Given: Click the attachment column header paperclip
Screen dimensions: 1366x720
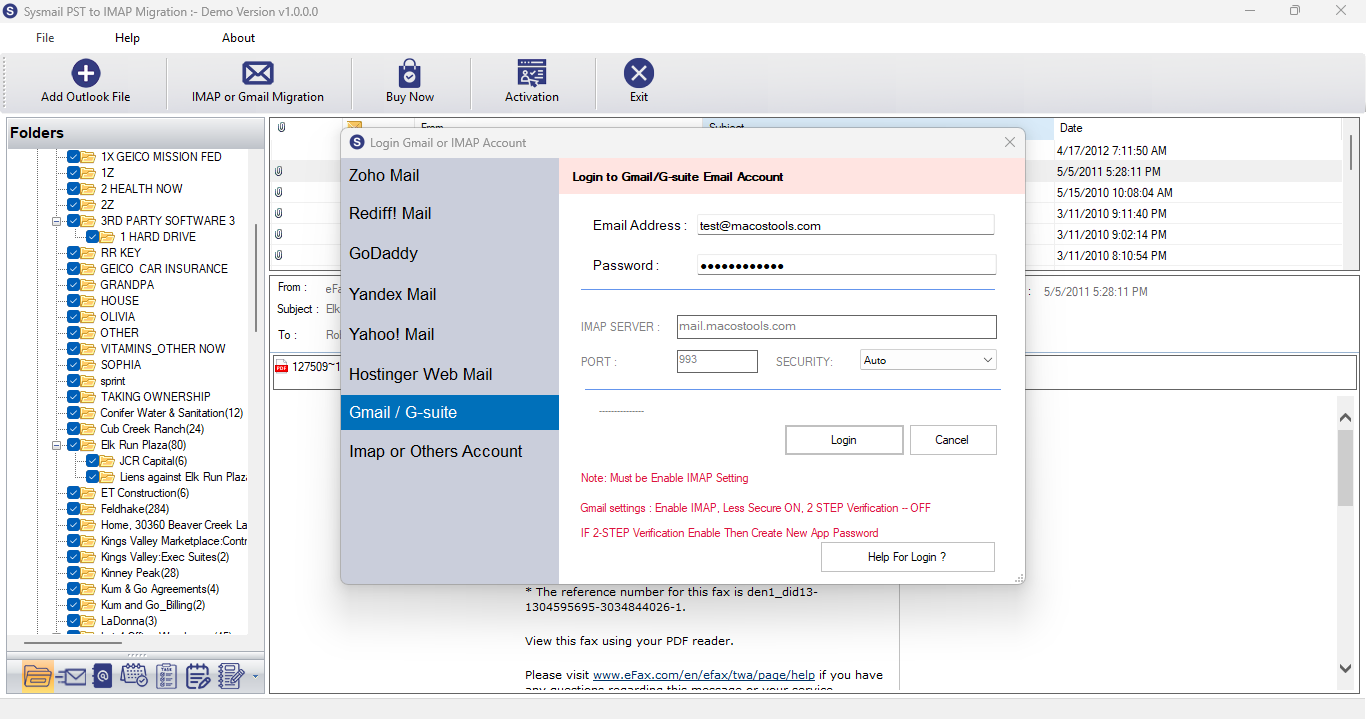Looking at the screenshot, I should click(282, 128).
